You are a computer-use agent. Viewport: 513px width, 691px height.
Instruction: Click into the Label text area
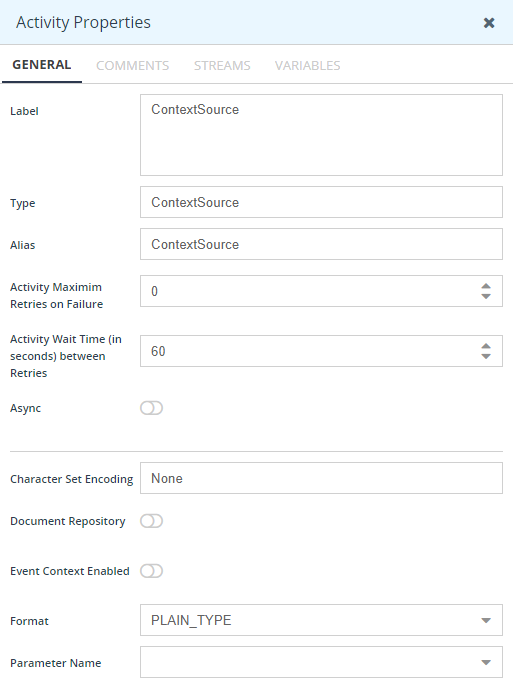[321, 135]
